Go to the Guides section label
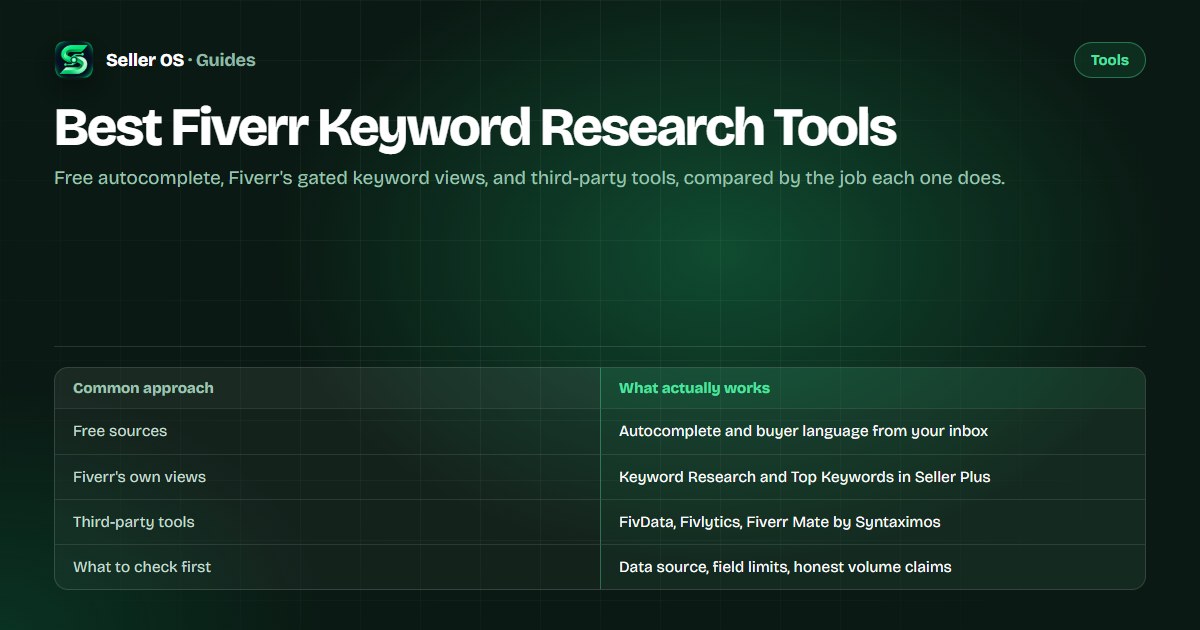The image size is (1200, 630). click(226, 60)
